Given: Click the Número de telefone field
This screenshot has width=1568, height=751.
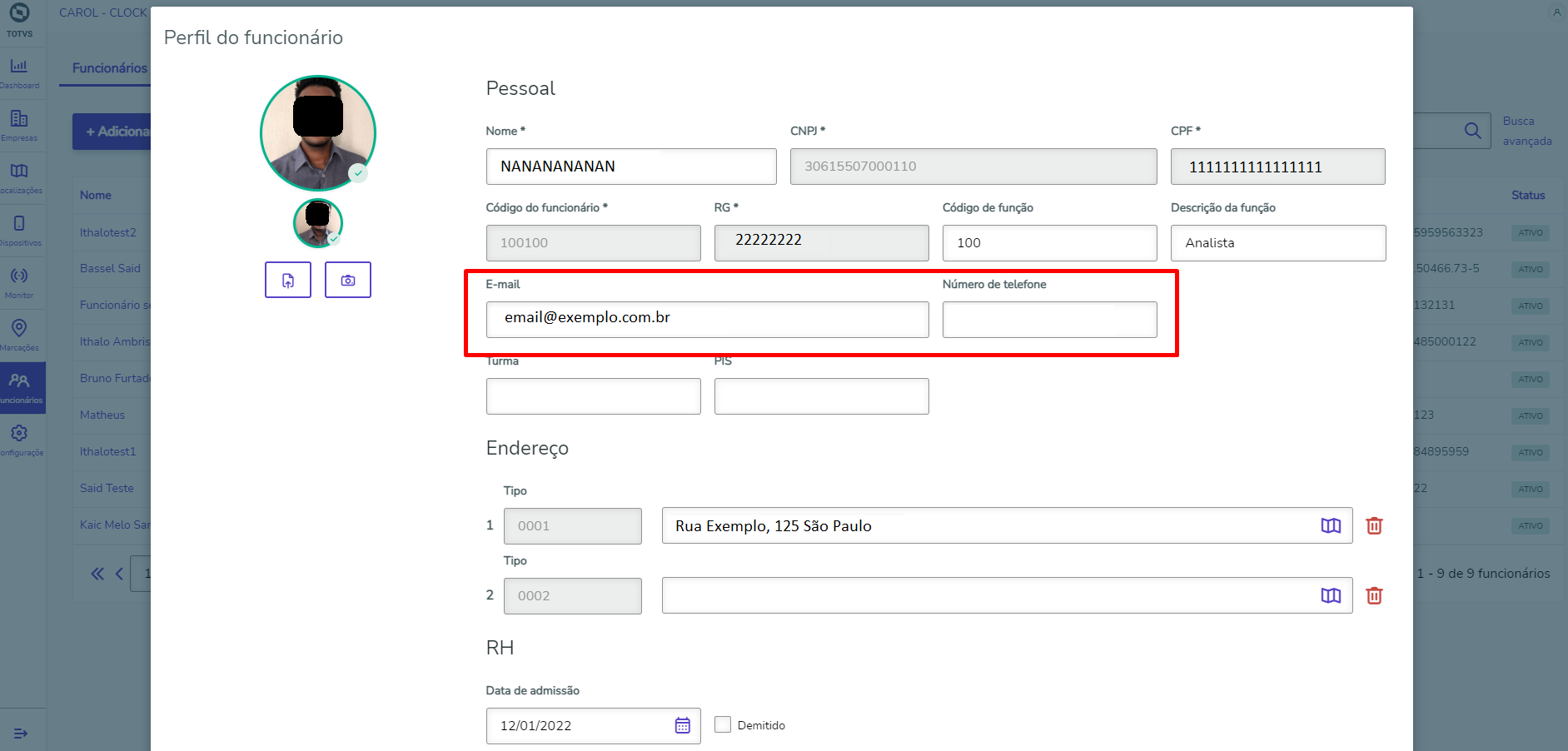Looking at the screenshot, I should coord(1049,320).
